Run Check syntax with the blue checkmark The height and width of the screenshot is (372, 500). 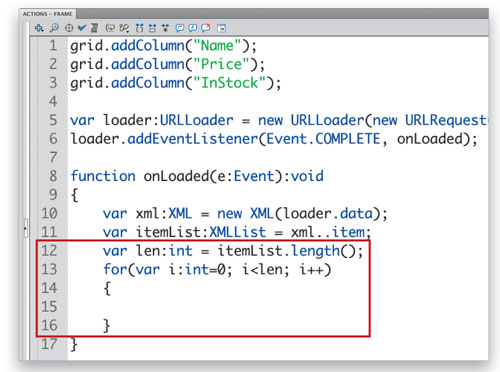[x=82, y=28]
